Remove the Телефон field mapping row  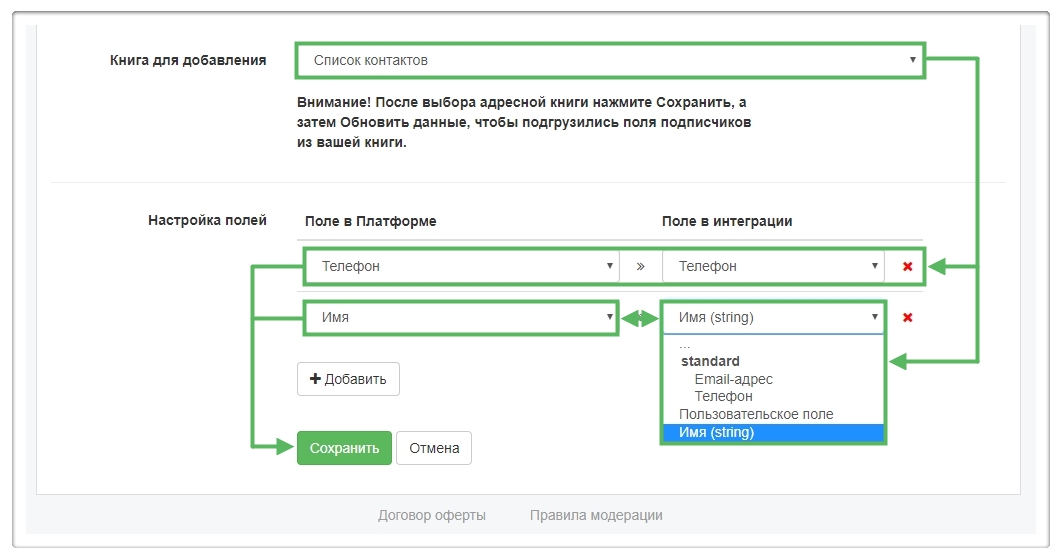click(908, 267)
